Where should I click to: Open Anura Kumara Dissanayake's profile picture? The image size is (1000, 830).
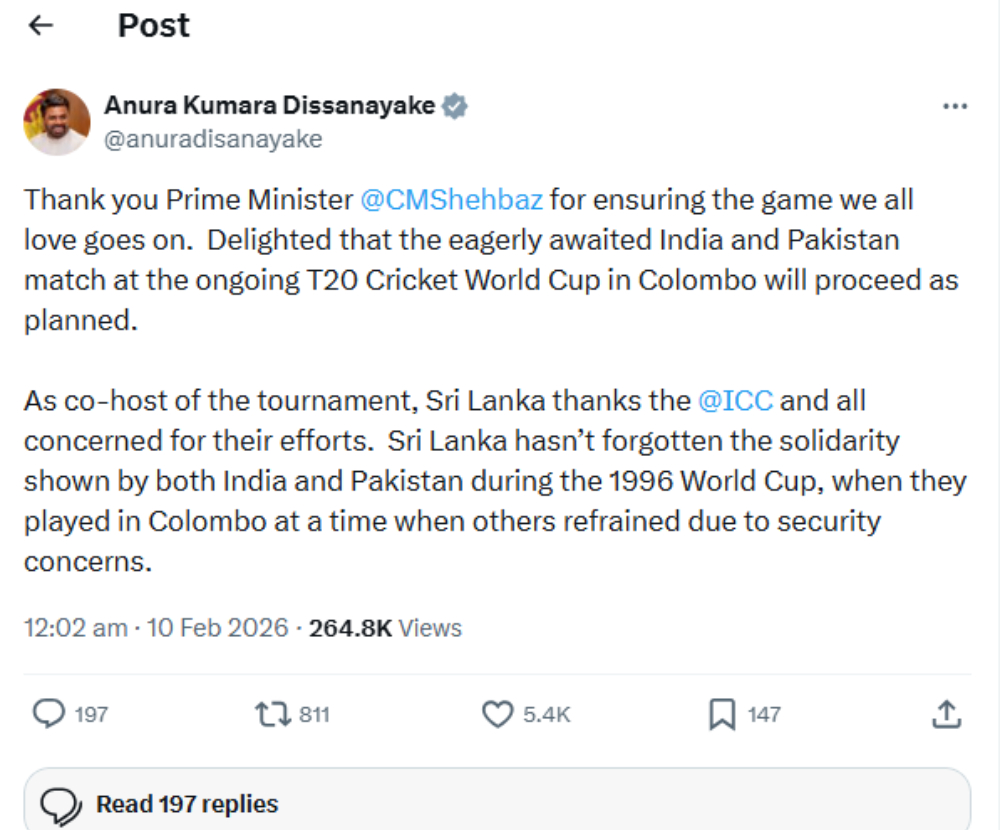57,122
